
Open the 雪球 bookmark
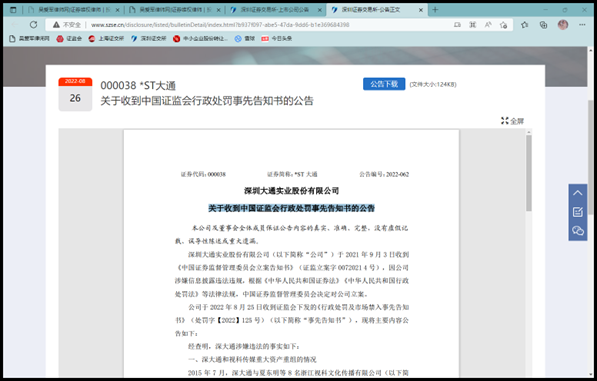pos(245,38)
